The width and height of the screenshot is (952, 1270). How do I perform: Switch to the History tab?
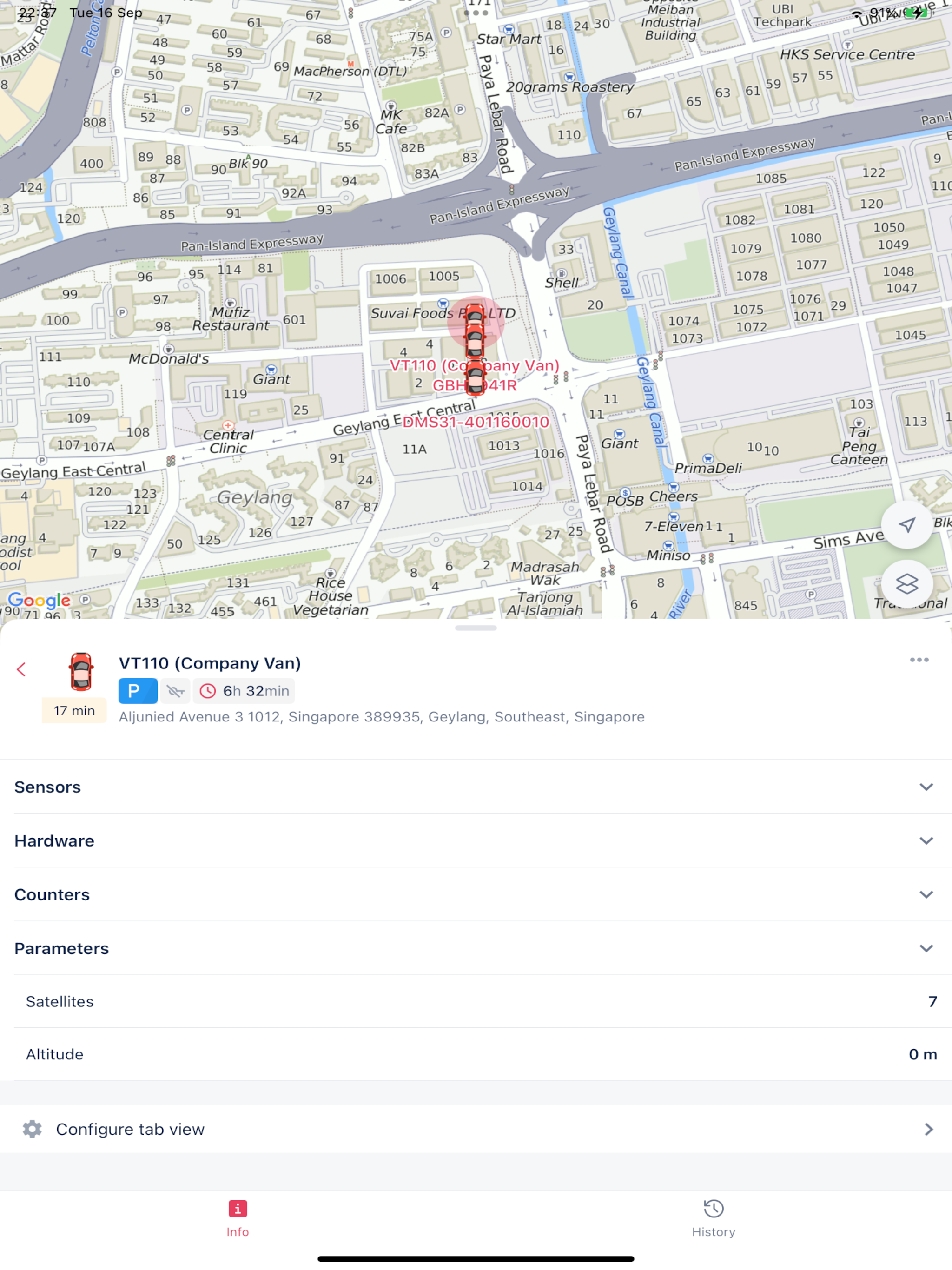(714, 1218)
